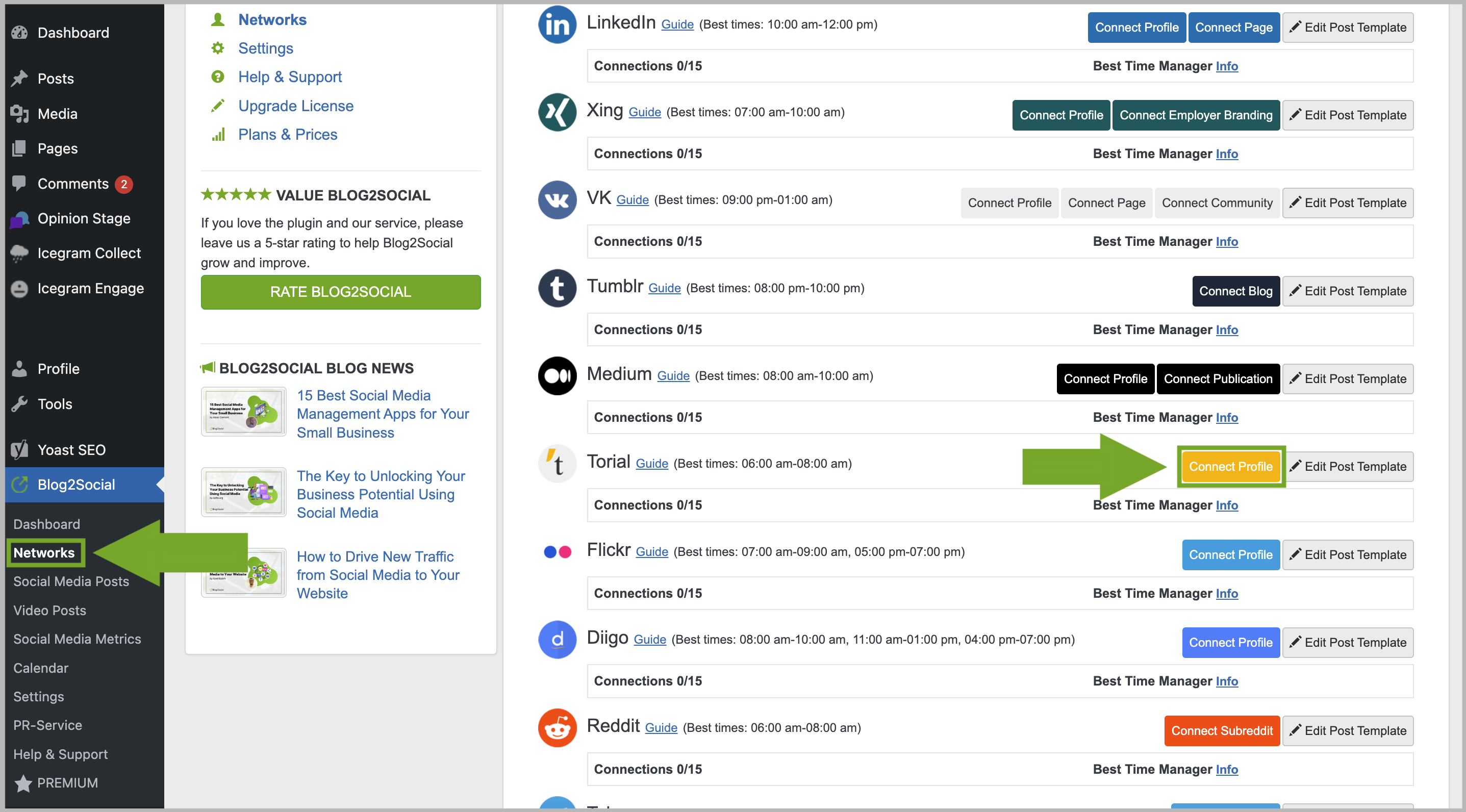Open the Icegram Engage plugin
The width and height of the screenshot is (1466, 812).
(90, 288)
